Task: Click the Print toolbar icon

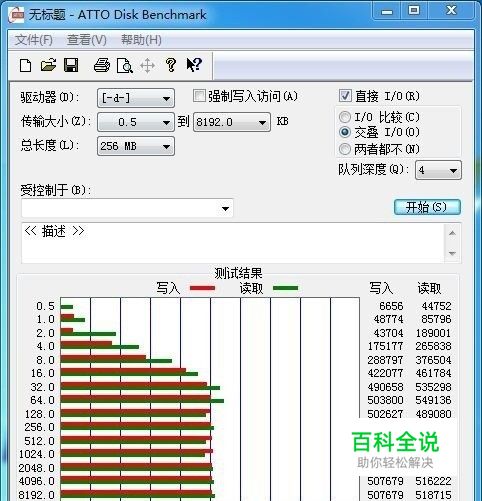Action: pos(102,65)
